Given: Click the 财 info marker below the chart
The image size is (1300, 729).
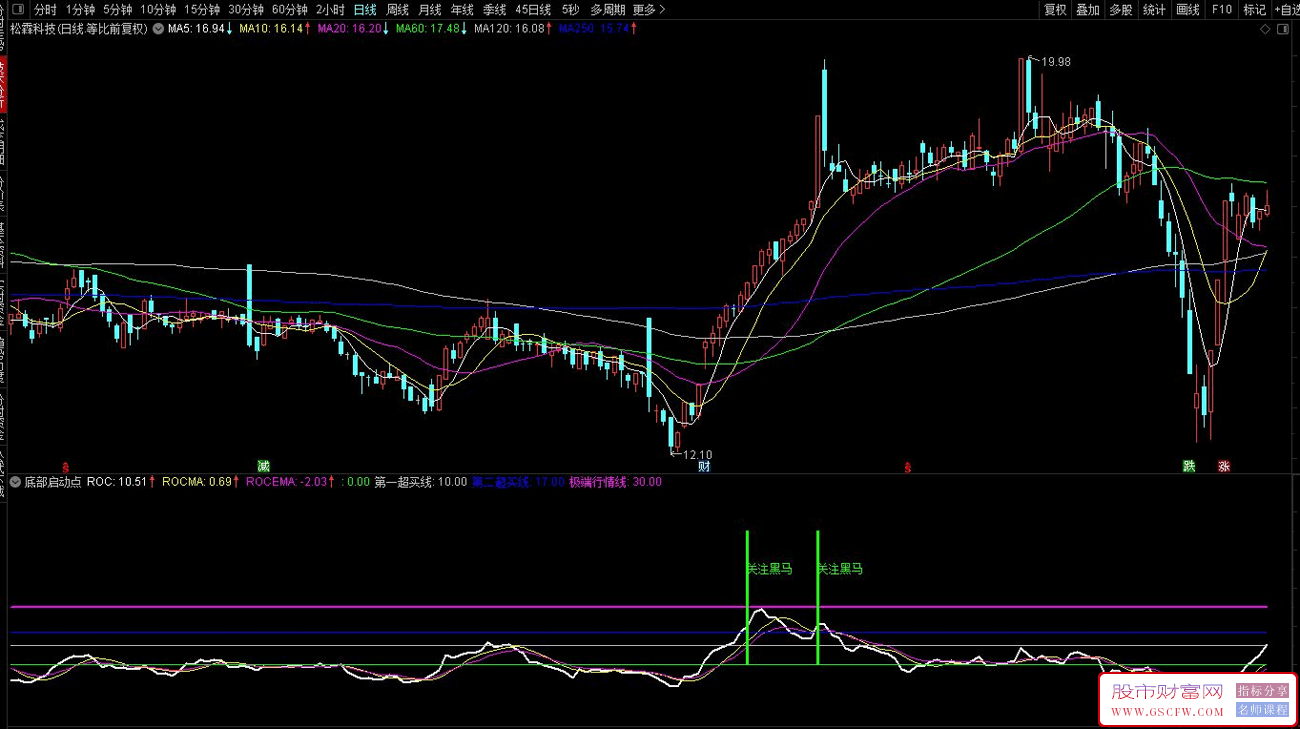Looking at the screenshot, I should 704,466.
